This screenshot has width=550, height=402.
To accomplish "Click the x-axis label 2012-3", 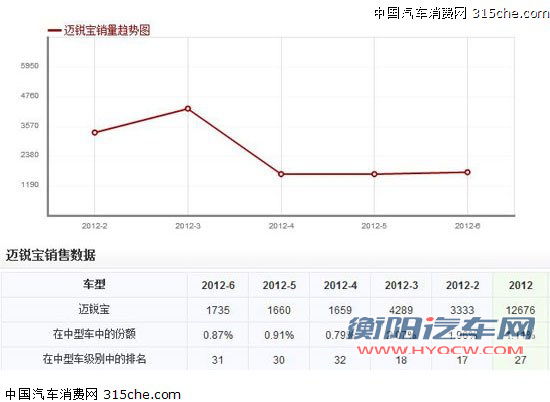I will (188, 226).
